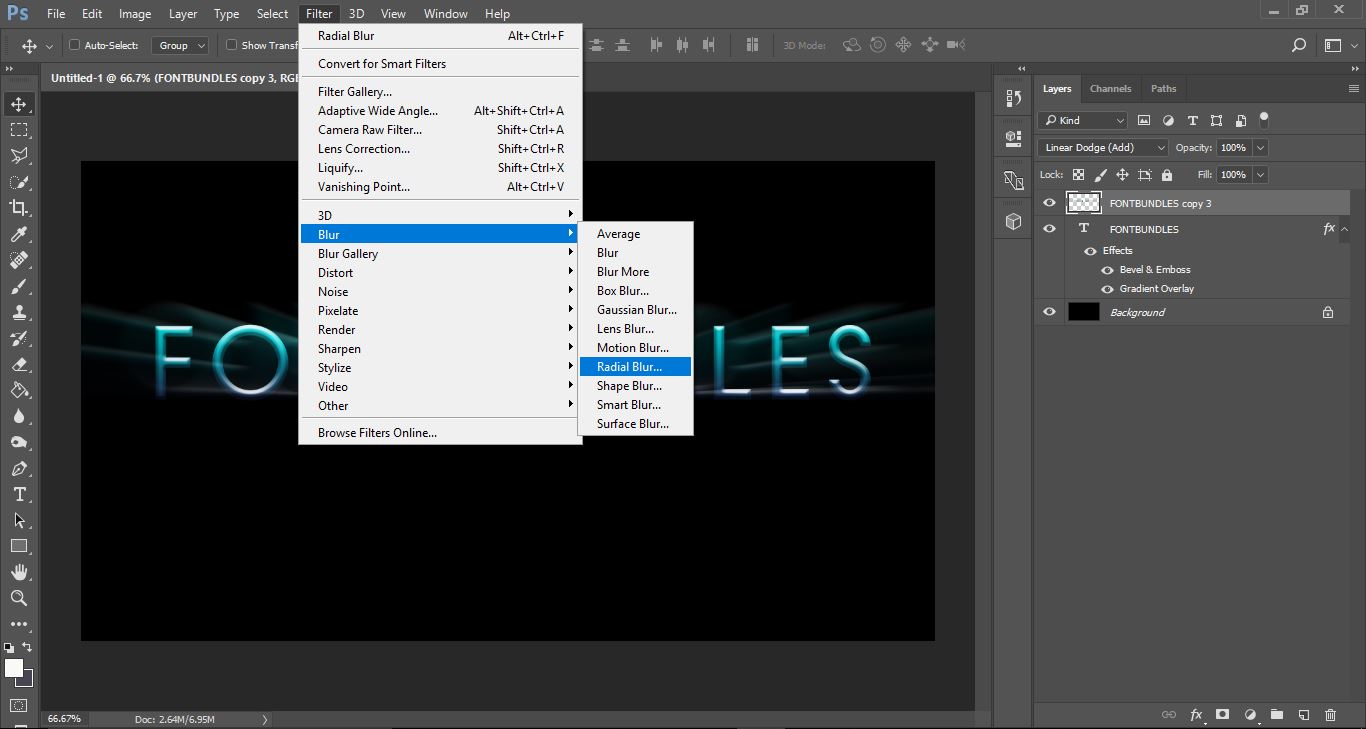Choose Gaussian Blur... from submenu
Image resolution: width=1366 pixels, height=729 pixels.
(635, 310)
